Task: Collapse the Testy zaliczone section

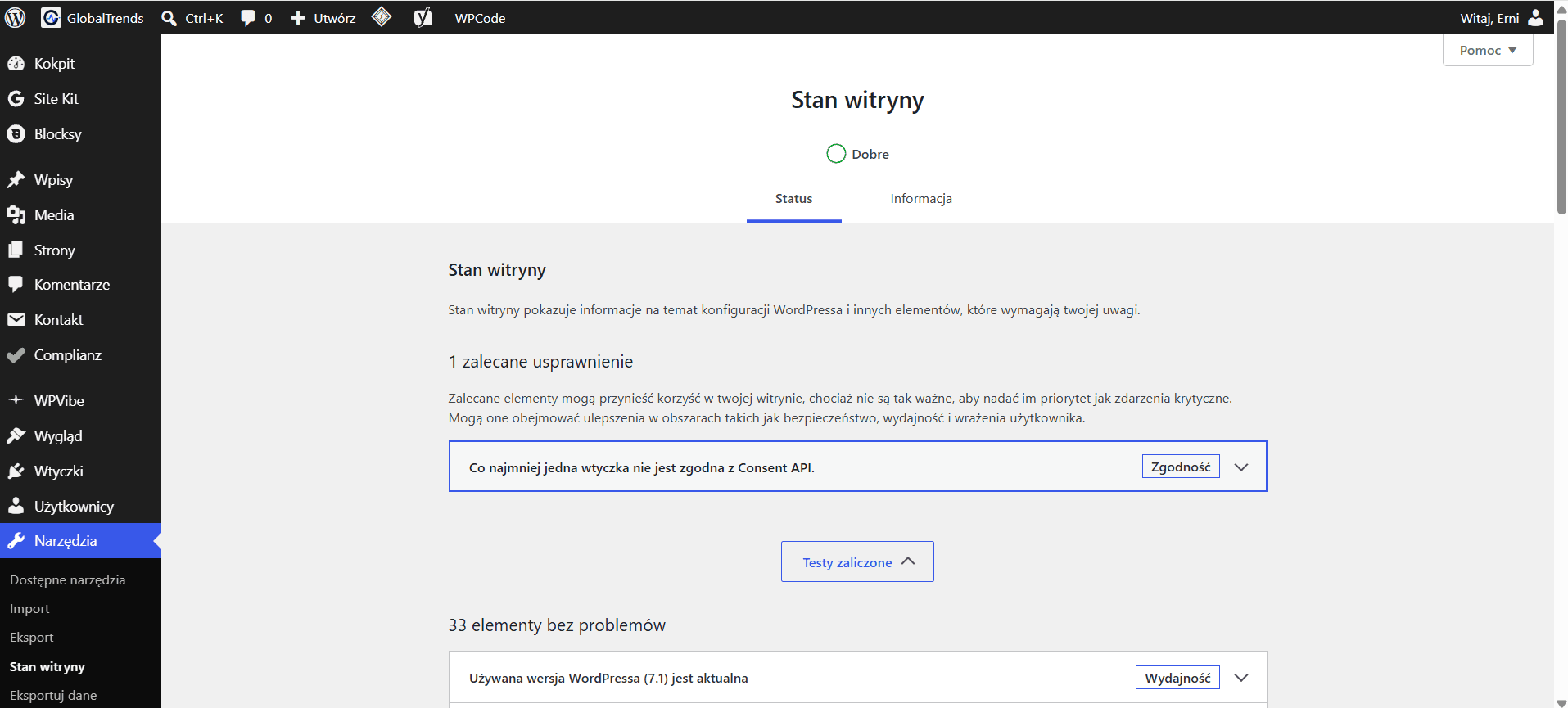Action: pos(857,561)
